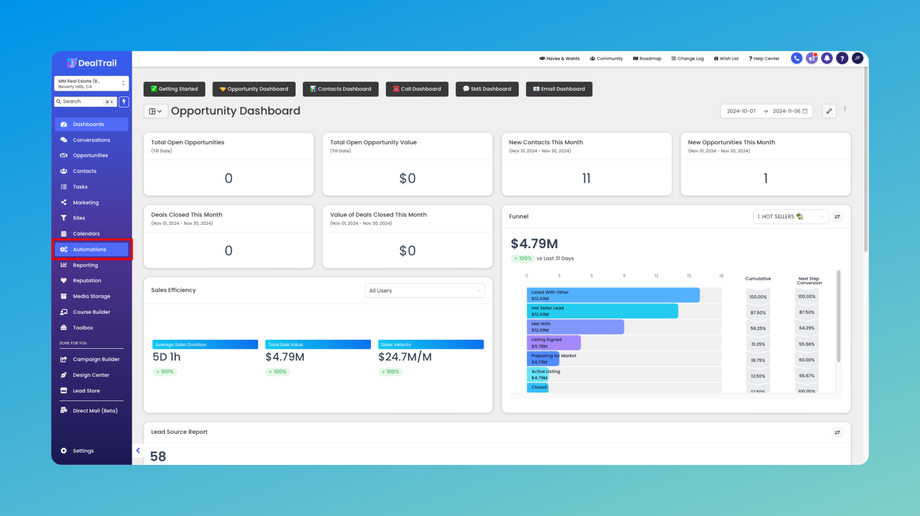Open Automations in the sidebar
This screenshot has height=516, width=920.
coord(92,249)
